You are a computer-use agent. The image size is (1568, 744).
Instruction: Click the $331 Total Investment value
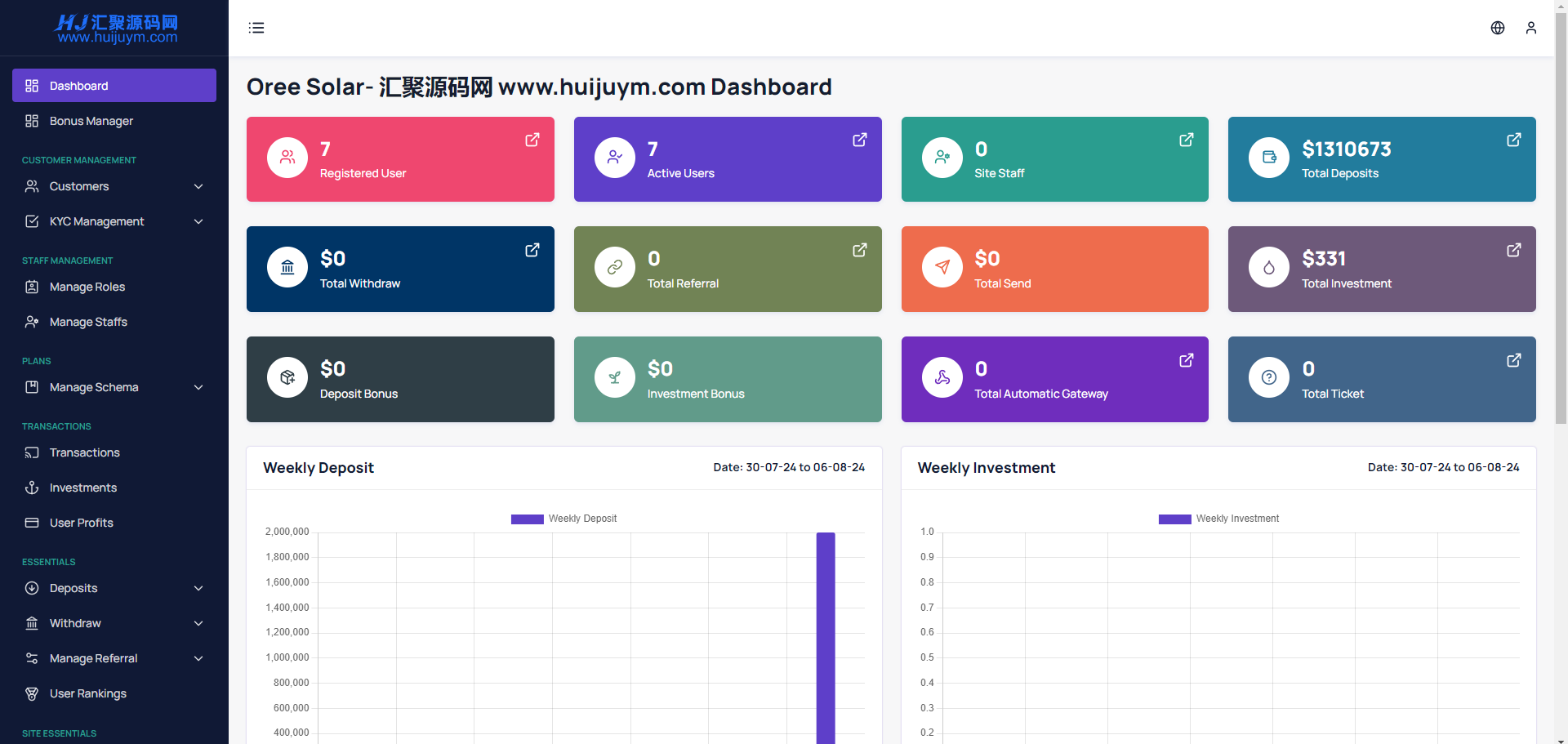[1324, 259]
